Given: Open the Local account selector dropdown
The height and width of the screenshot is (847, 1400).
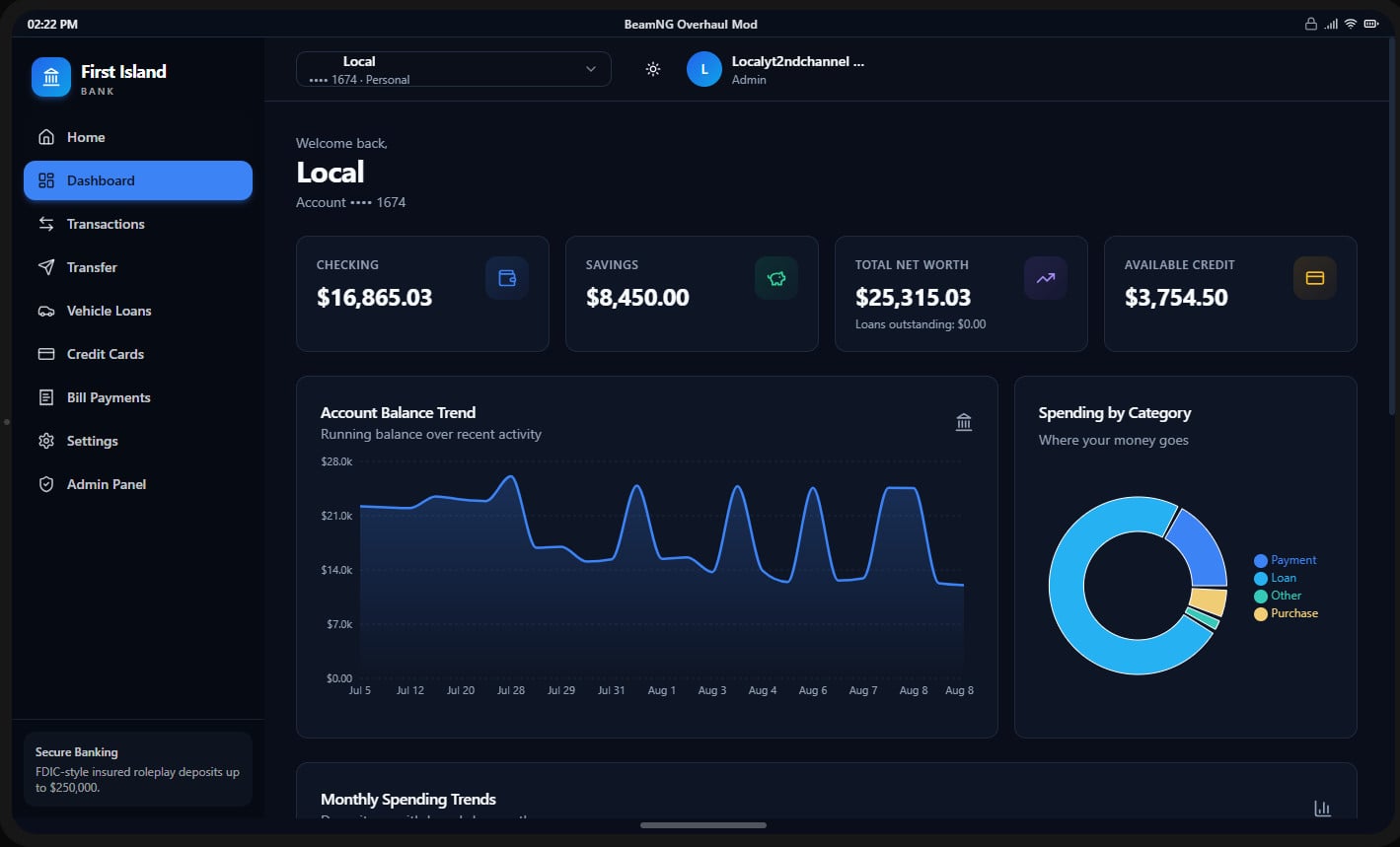Looking at the screenshot, I should (x=454, y=69).
